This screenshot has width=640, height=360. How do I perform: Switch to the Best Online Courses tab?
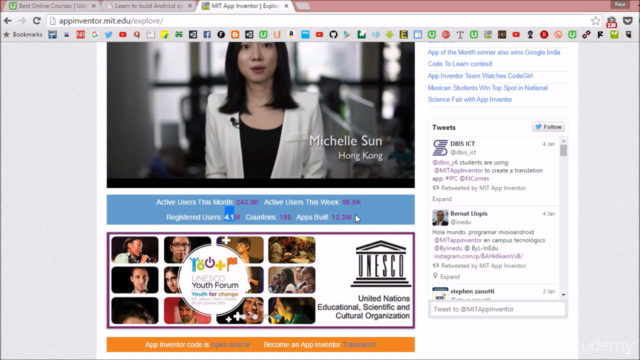click(x=52, y=6)
